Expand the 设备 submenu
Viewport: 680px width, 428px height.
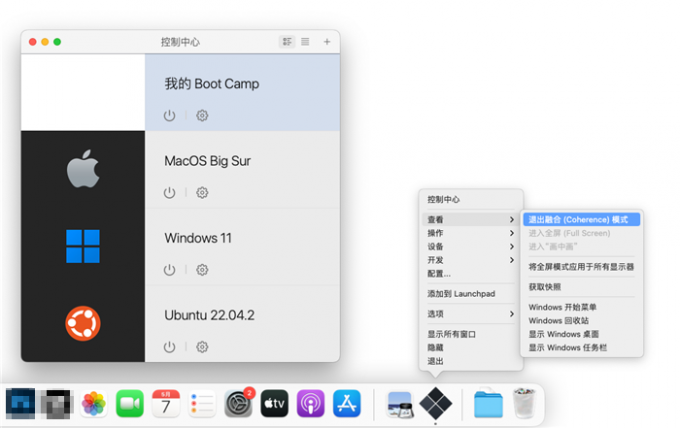pyautogui.click(x=471, y=246)
